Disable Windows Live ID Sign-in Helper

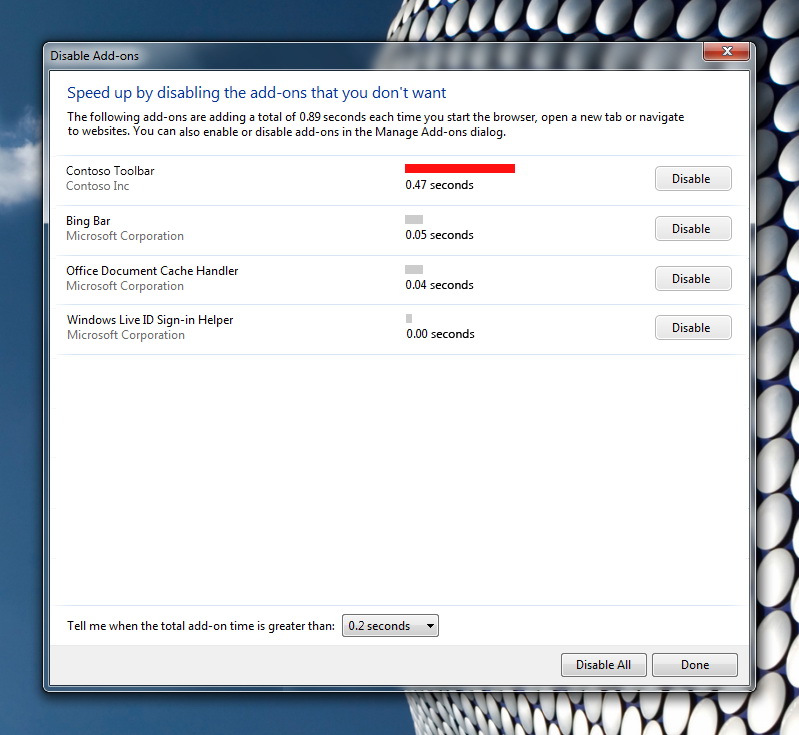click(692, 328)
